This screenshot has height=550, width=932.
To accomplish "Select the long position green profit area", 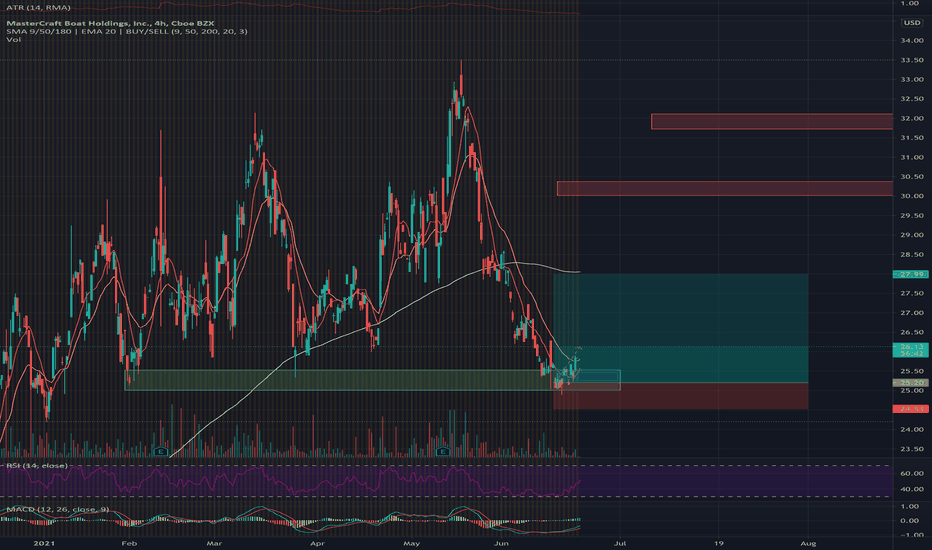I will click(x=681, y=328).
